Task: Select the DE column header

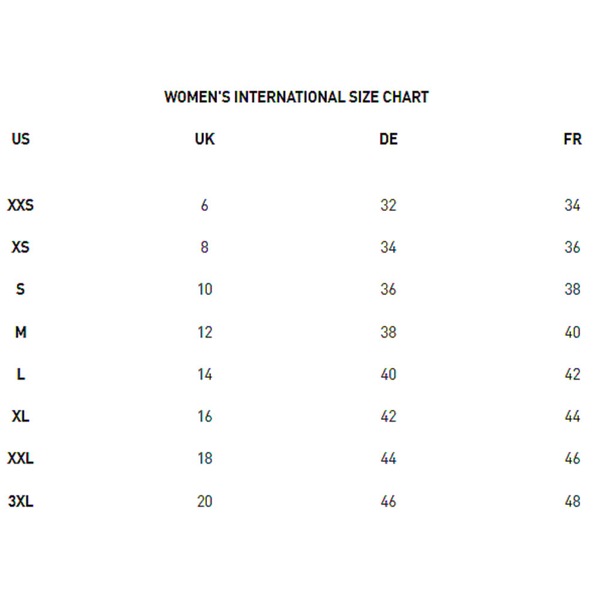Action: pos(388,139)
